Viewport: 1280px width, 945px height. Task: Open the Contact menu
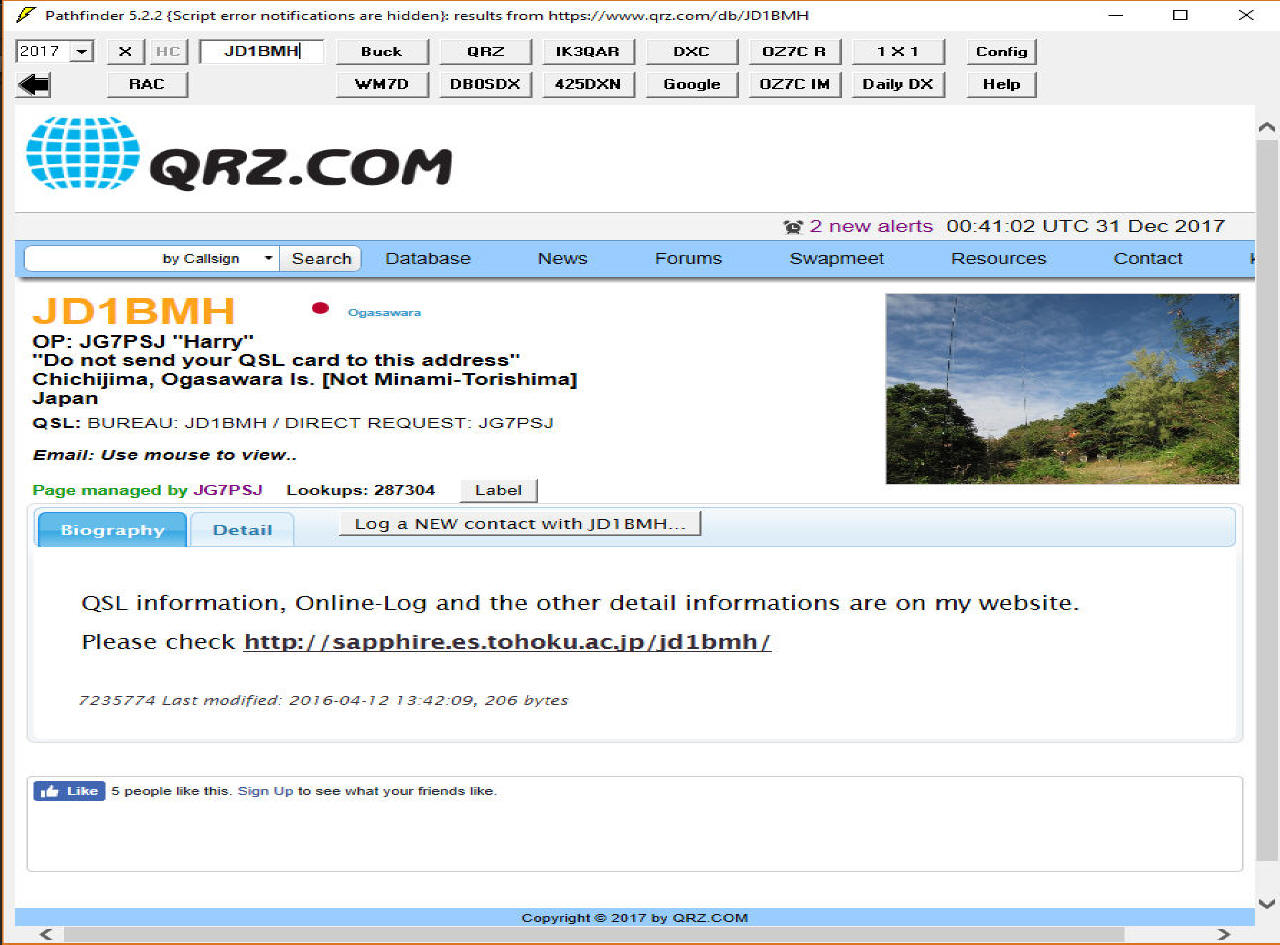[x=1148, y=258]
